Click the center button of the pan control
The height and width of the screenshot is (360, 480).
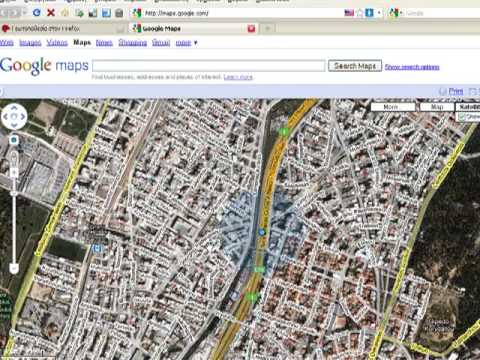tap(14, 117)
